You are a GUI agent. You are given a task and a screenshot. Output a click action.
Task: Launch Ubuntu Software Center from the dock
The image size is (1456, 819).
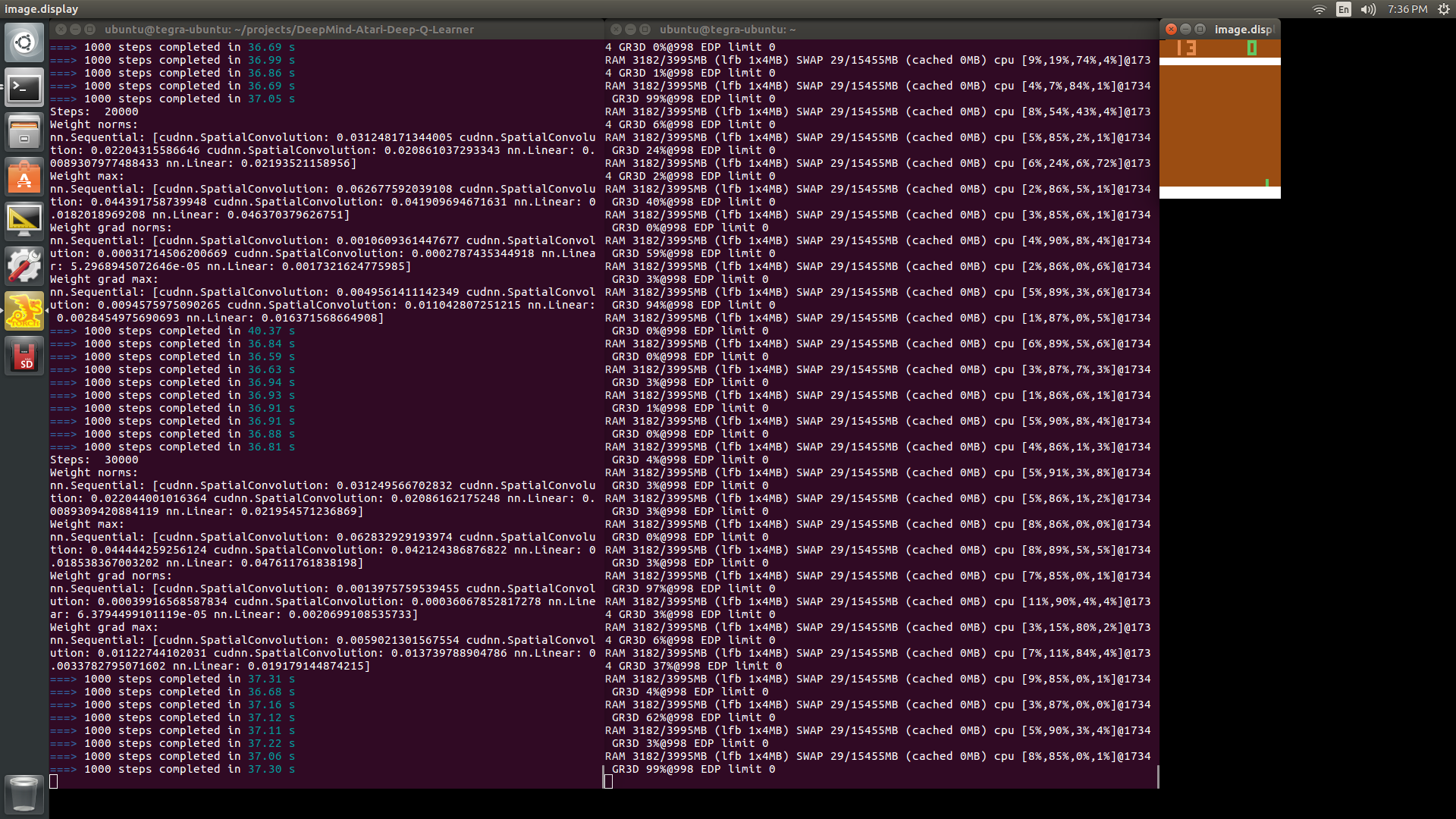click(x=24, y=177)
